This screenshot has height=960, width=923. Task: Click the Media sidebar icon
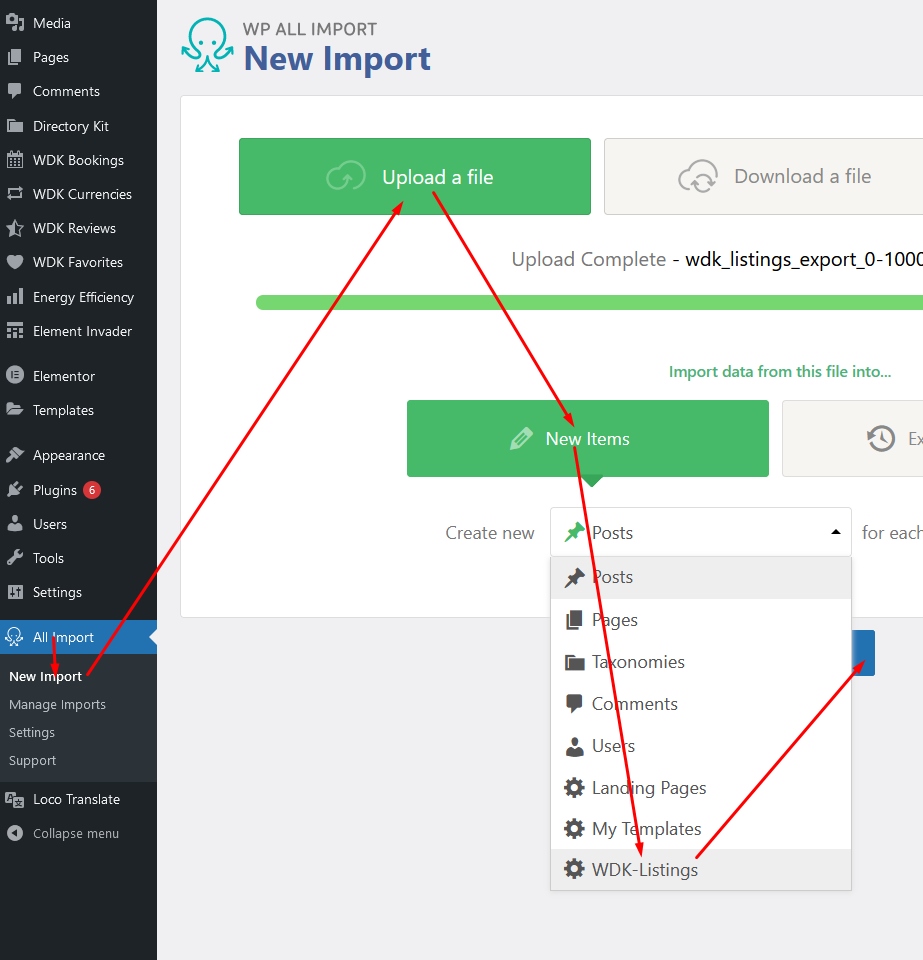15,23
